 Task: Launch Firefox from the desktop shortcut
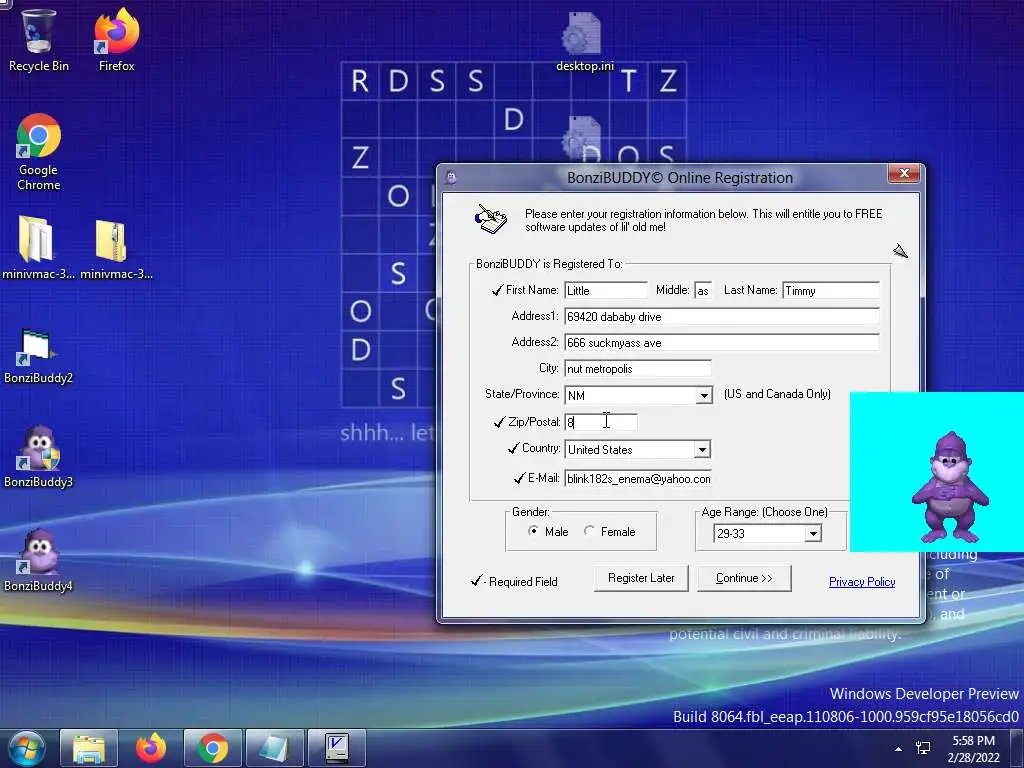coord(116,39)
